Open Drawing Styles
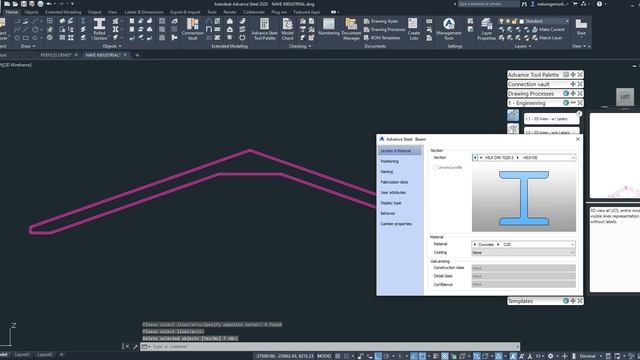 coord(381,21)
